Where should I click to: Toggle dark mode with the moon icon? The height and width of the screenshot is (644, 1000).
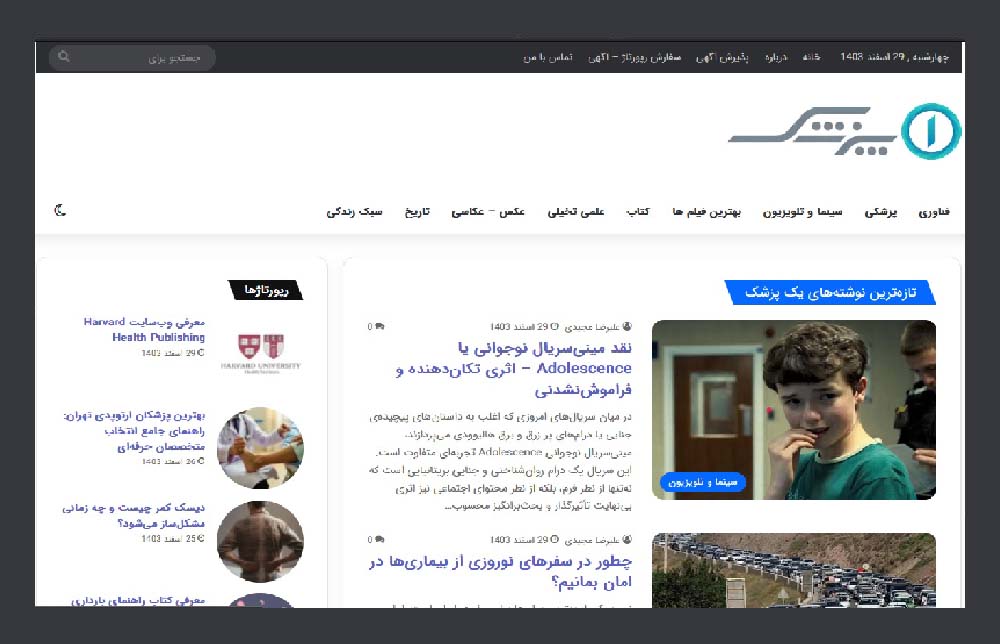[60, 210]
